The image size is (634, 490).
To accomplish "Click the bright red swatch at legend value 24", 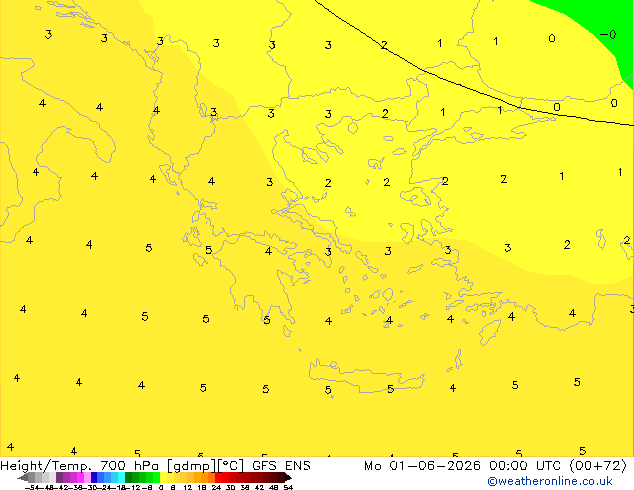I will pyautogui.click(x=218, y=477).
